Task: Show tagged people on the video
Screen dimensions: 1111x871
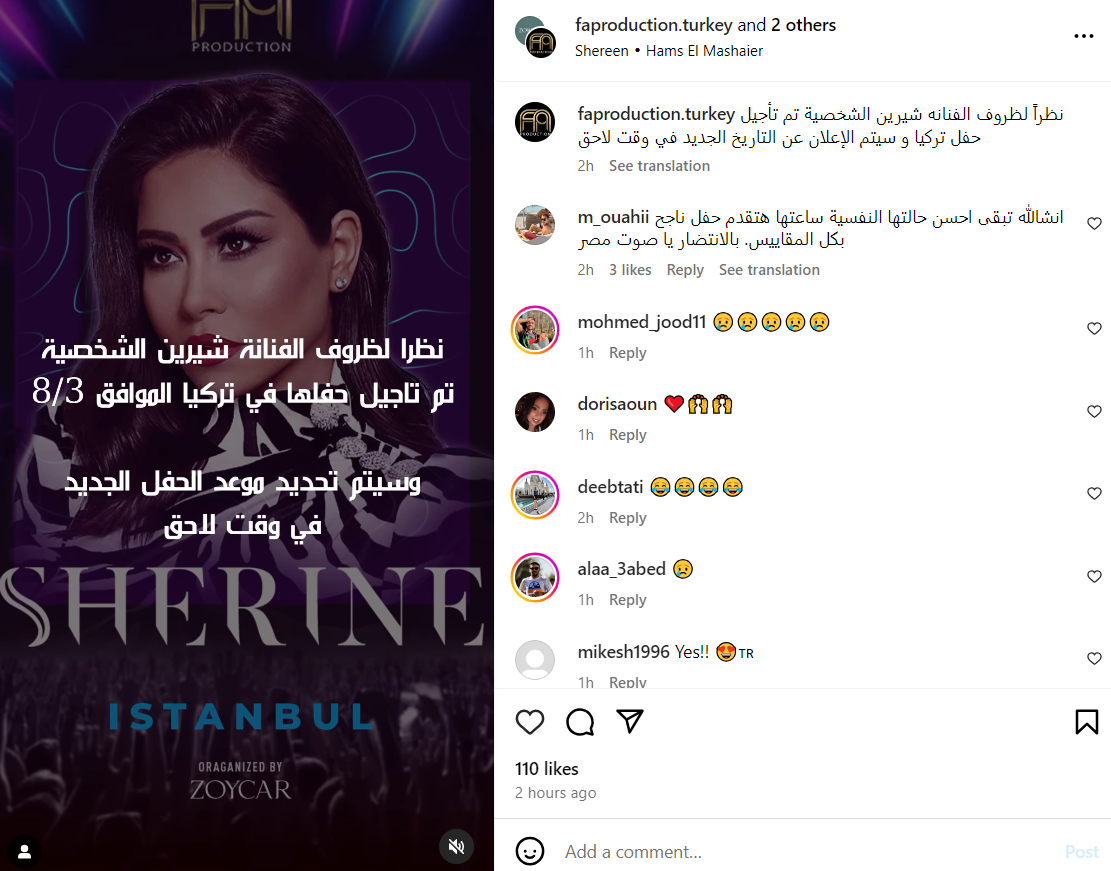Action: coord(24,850)
